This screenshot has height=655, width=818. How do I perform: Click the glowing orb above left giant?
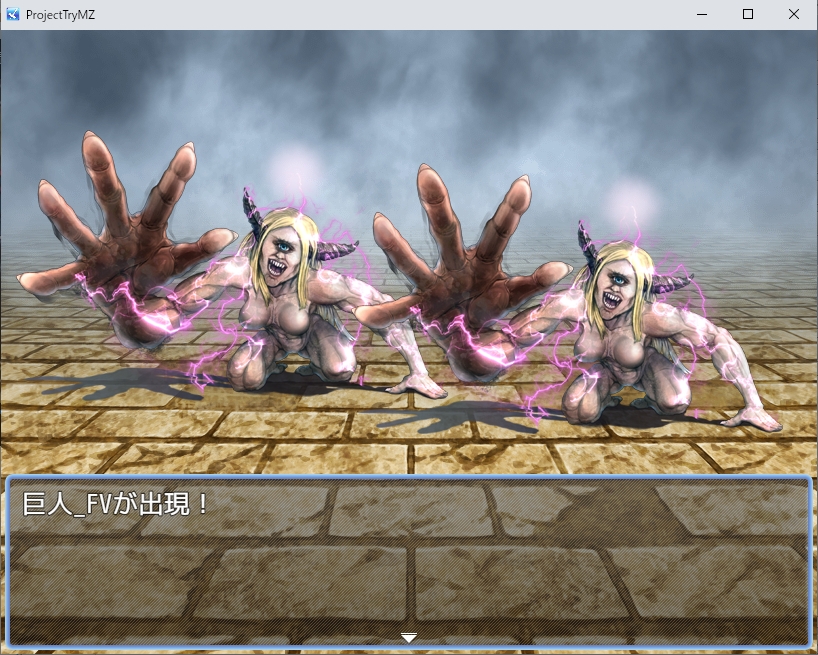click(294, 166)
